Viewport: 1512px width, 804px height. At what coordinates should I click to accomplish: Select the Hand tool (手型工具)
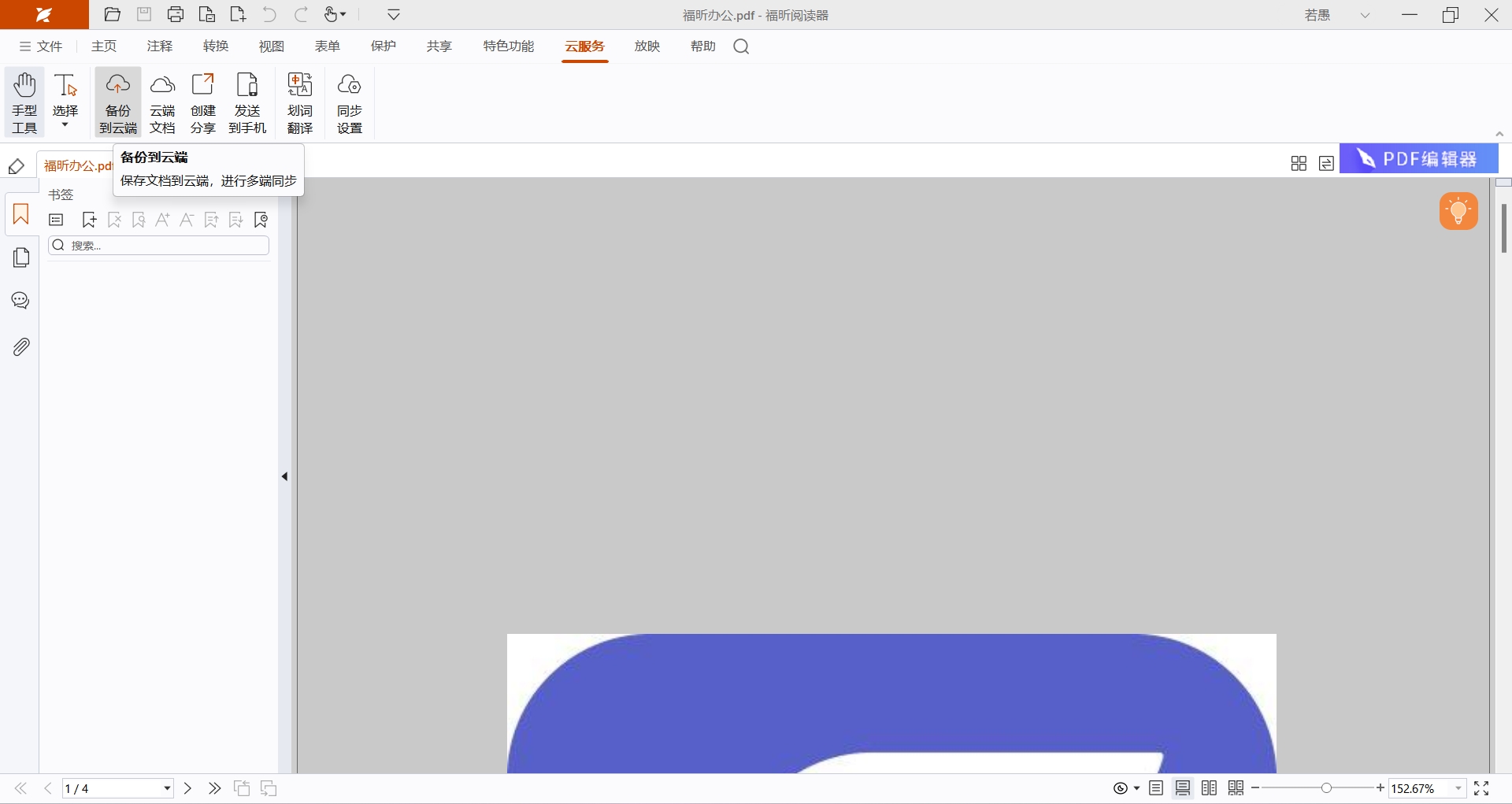(24, 102)
